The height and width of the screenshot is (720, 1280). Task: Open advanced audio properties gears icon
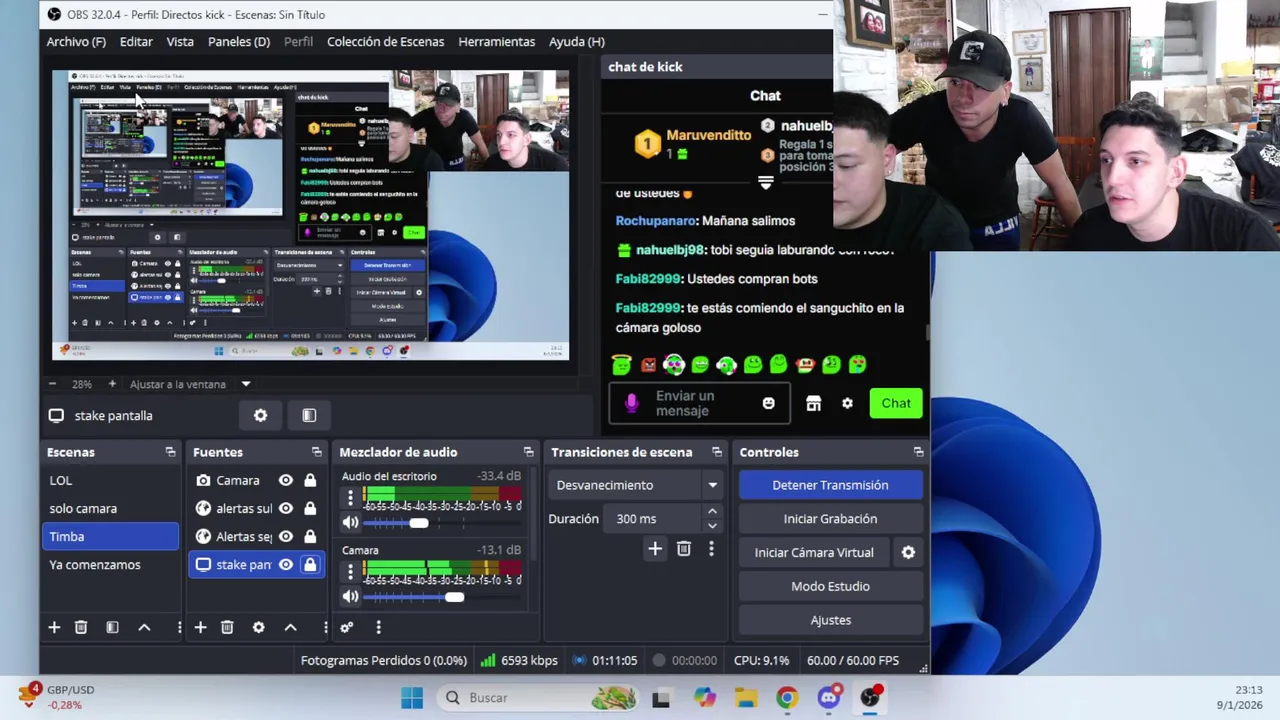click(x=346, y=627)
